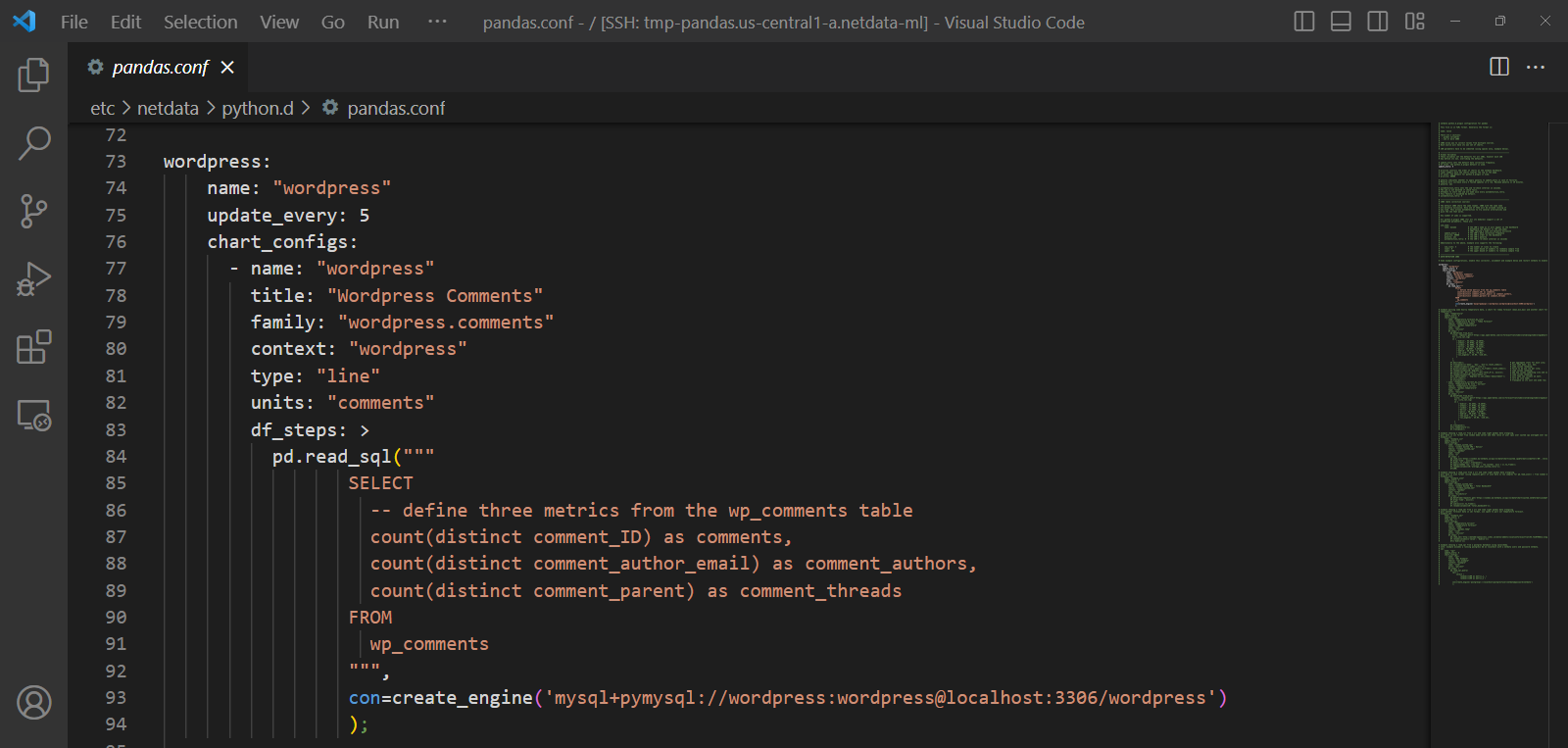Expand the overflow menu in menu bar

(437, 22)
